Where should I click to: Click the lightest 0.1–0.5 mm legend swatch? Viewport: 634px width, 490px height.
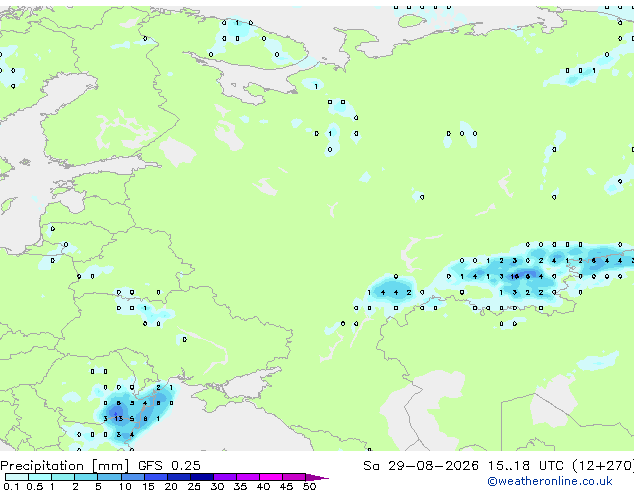point(17,477)
